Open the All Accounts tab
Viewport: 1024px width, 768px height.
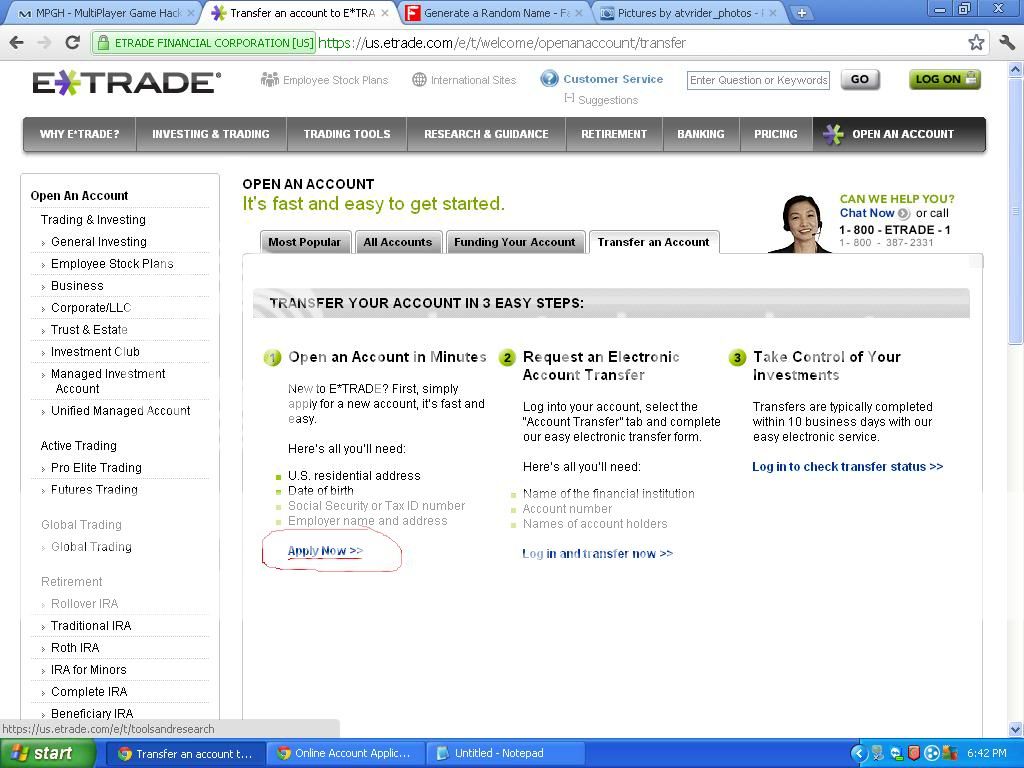click(398, 242)
